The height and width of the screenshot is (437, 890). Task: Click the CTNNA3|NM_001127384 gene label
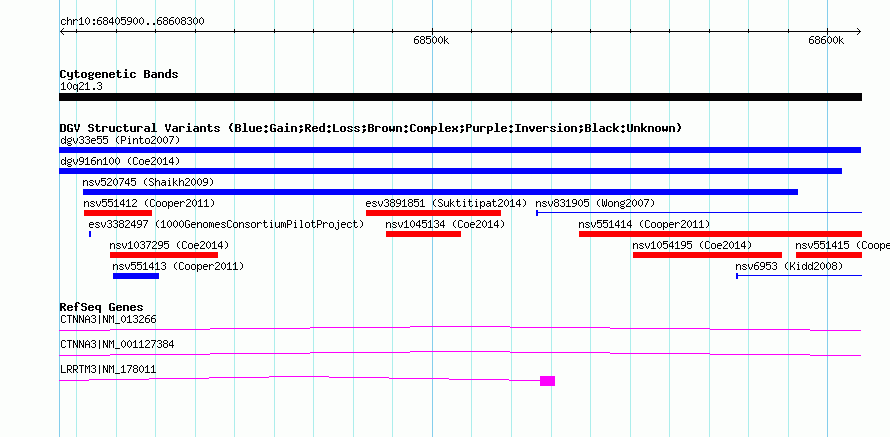point(117,344)
